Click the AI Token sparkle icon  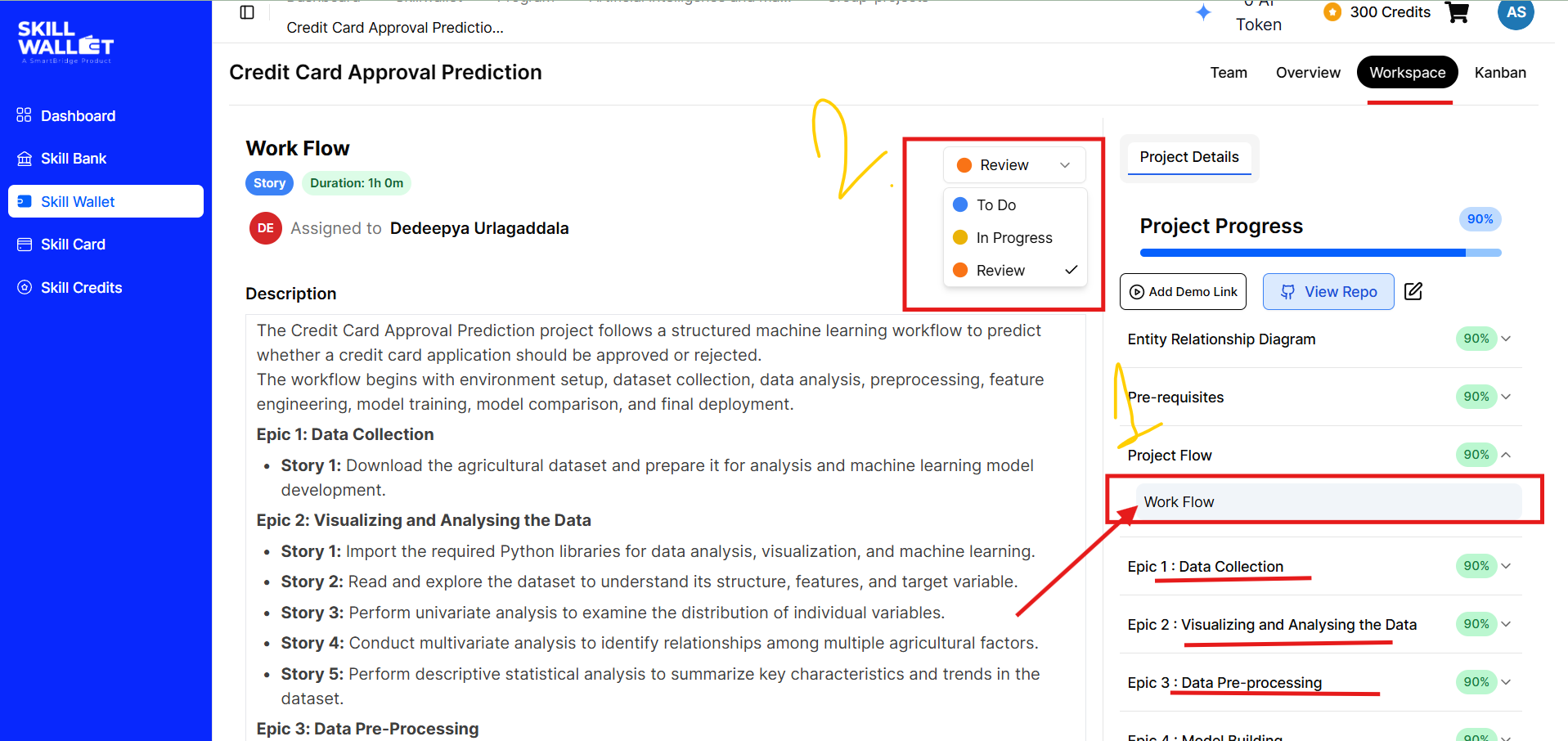[x=1203, y=12]
